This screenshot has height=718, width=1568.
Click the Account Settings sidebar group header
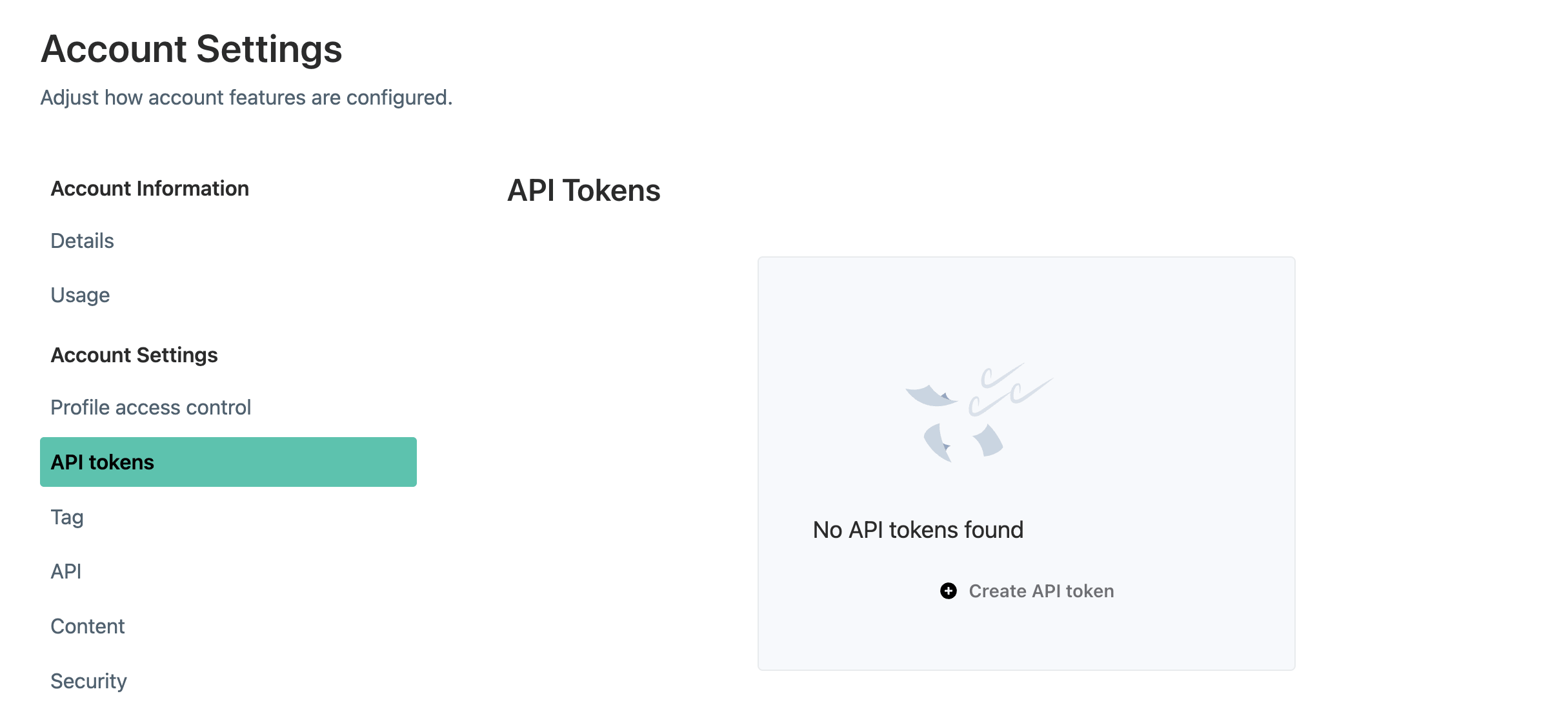134,355
